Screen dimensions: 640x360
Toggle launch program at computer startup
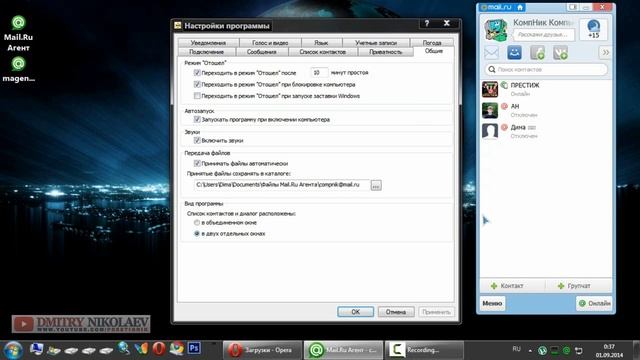coord(197,120)
